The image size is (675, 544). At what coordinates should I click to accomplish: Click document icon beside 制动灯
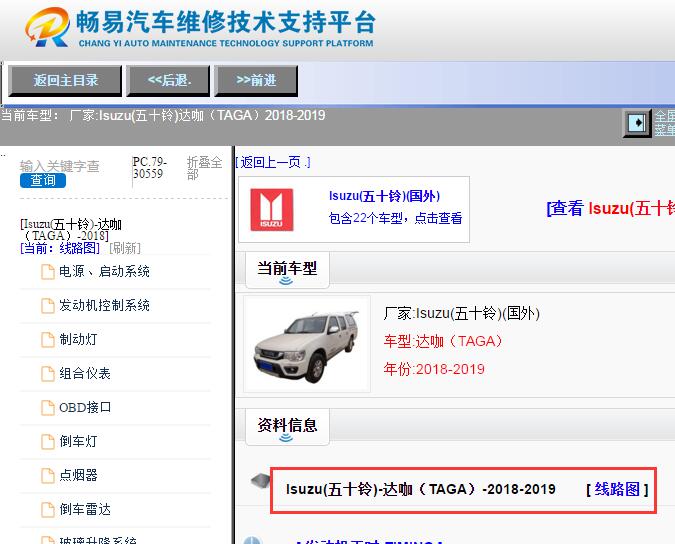47,340
